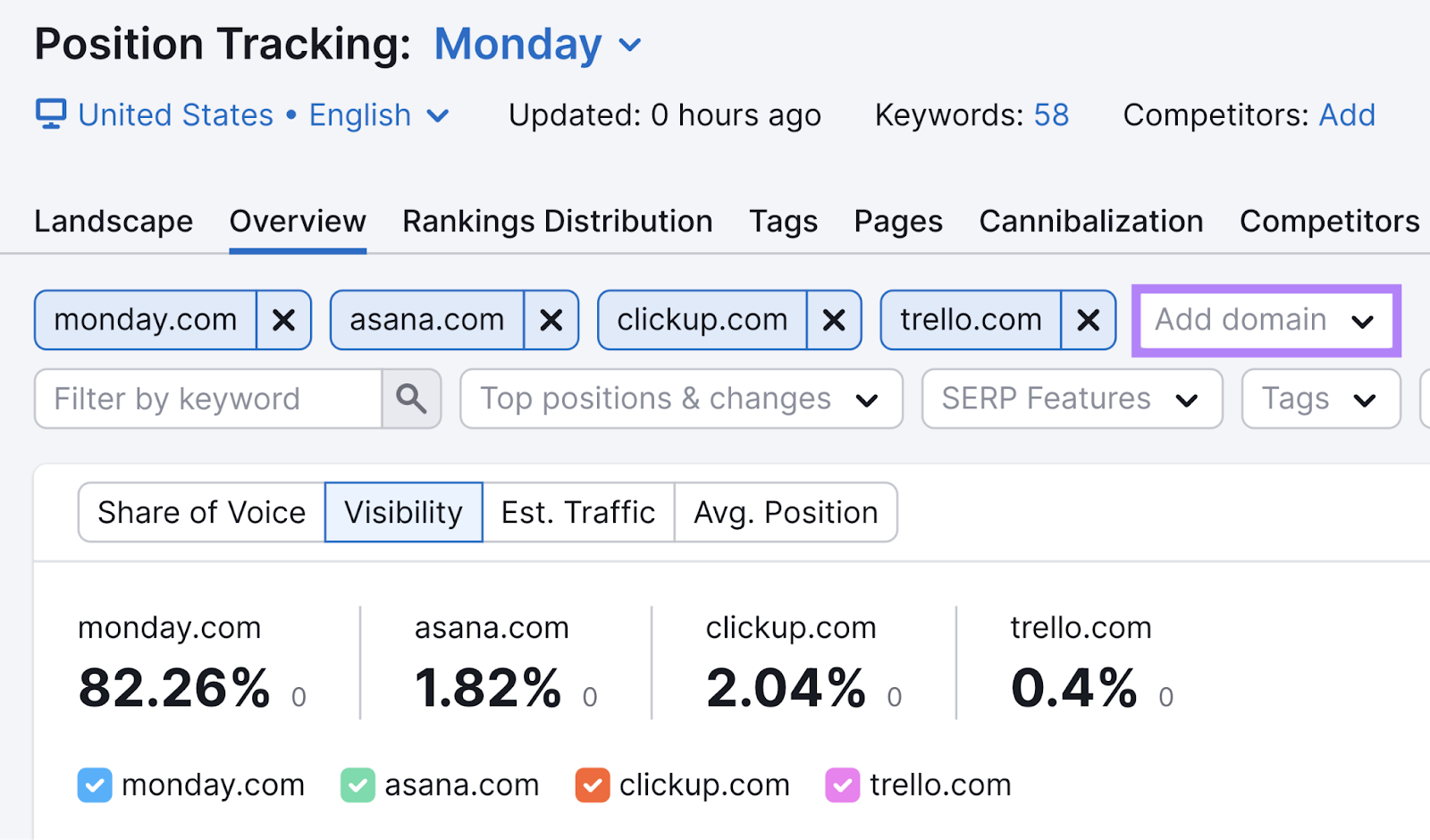The width and height of the screenshot is (1430, 840).
Task: Remove trello.com by clicking its X
Action: [1089, 320]
